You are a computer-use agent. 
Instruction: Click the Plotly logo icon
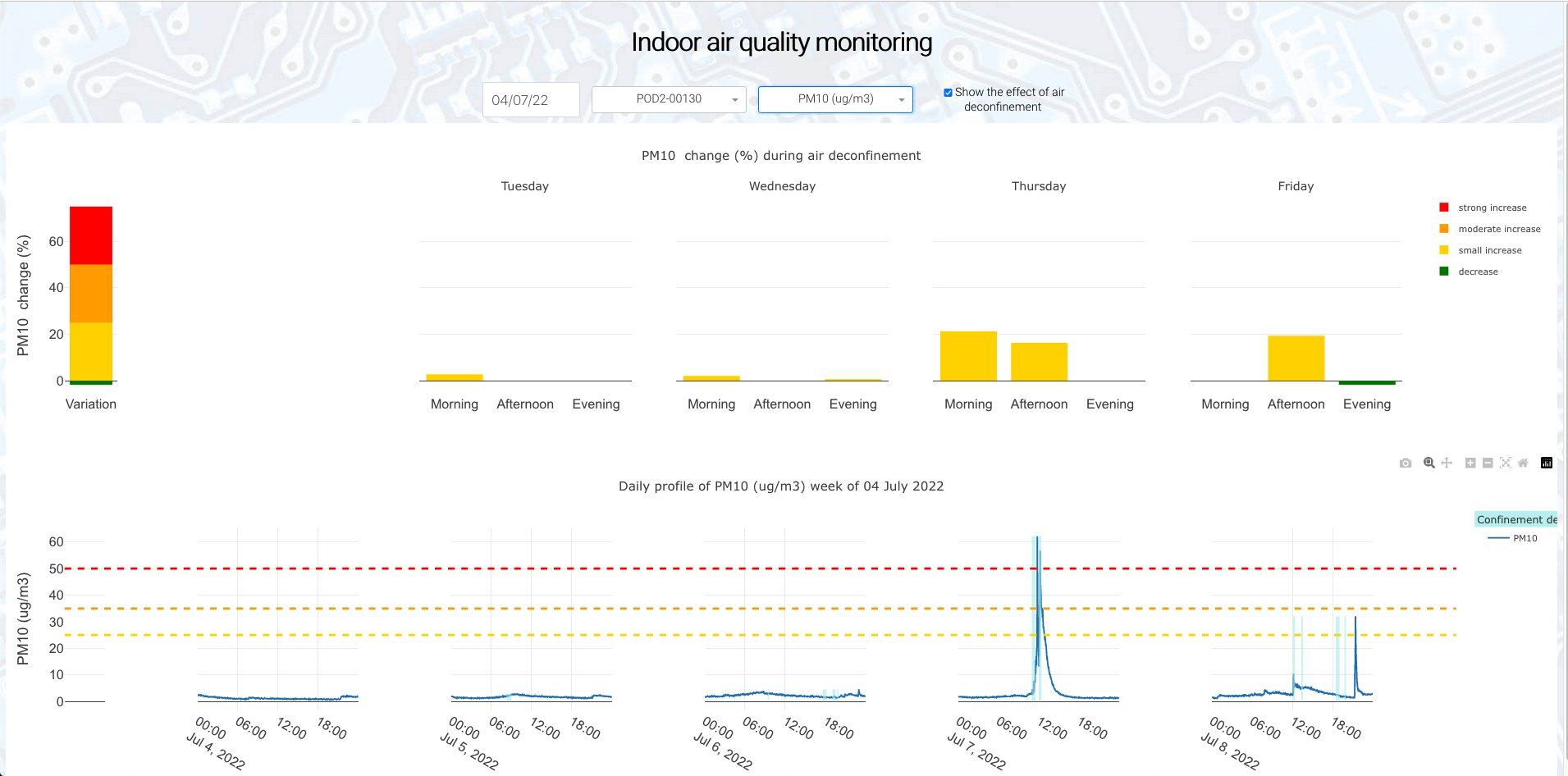pos(1547,463)
